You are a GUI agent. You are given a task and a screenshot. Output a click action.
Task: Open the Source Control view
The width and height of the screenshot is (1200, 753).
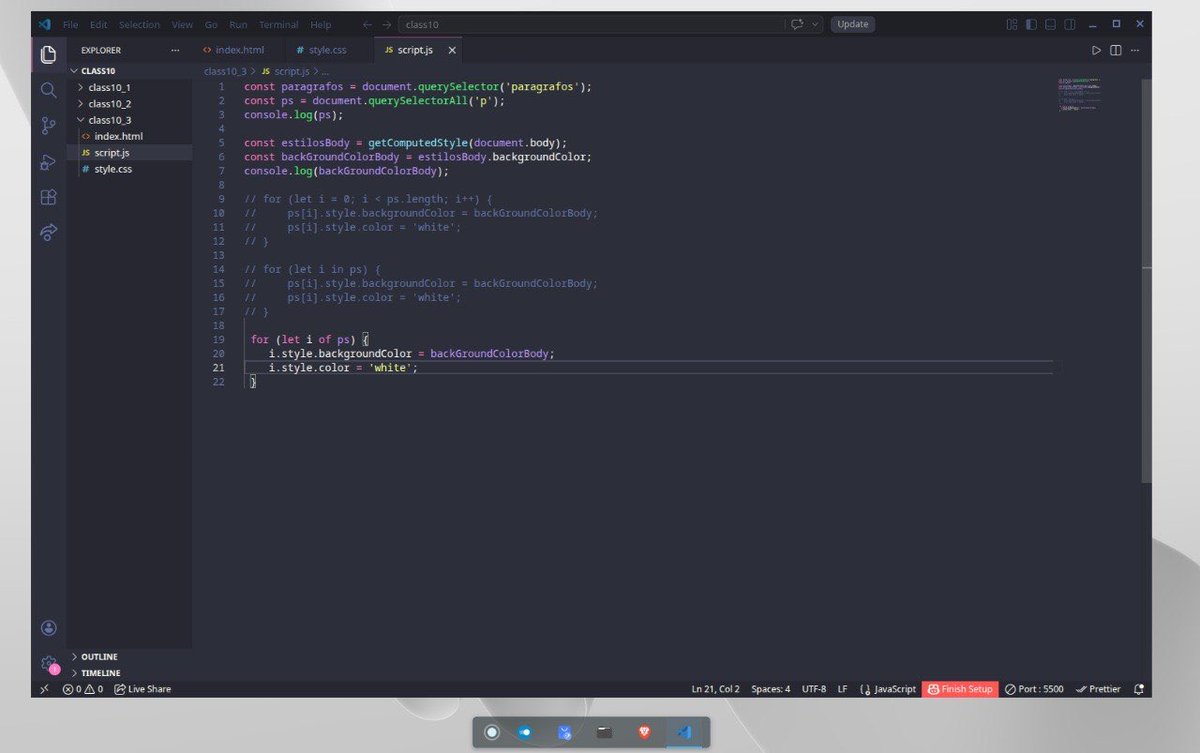click(48, 126)
